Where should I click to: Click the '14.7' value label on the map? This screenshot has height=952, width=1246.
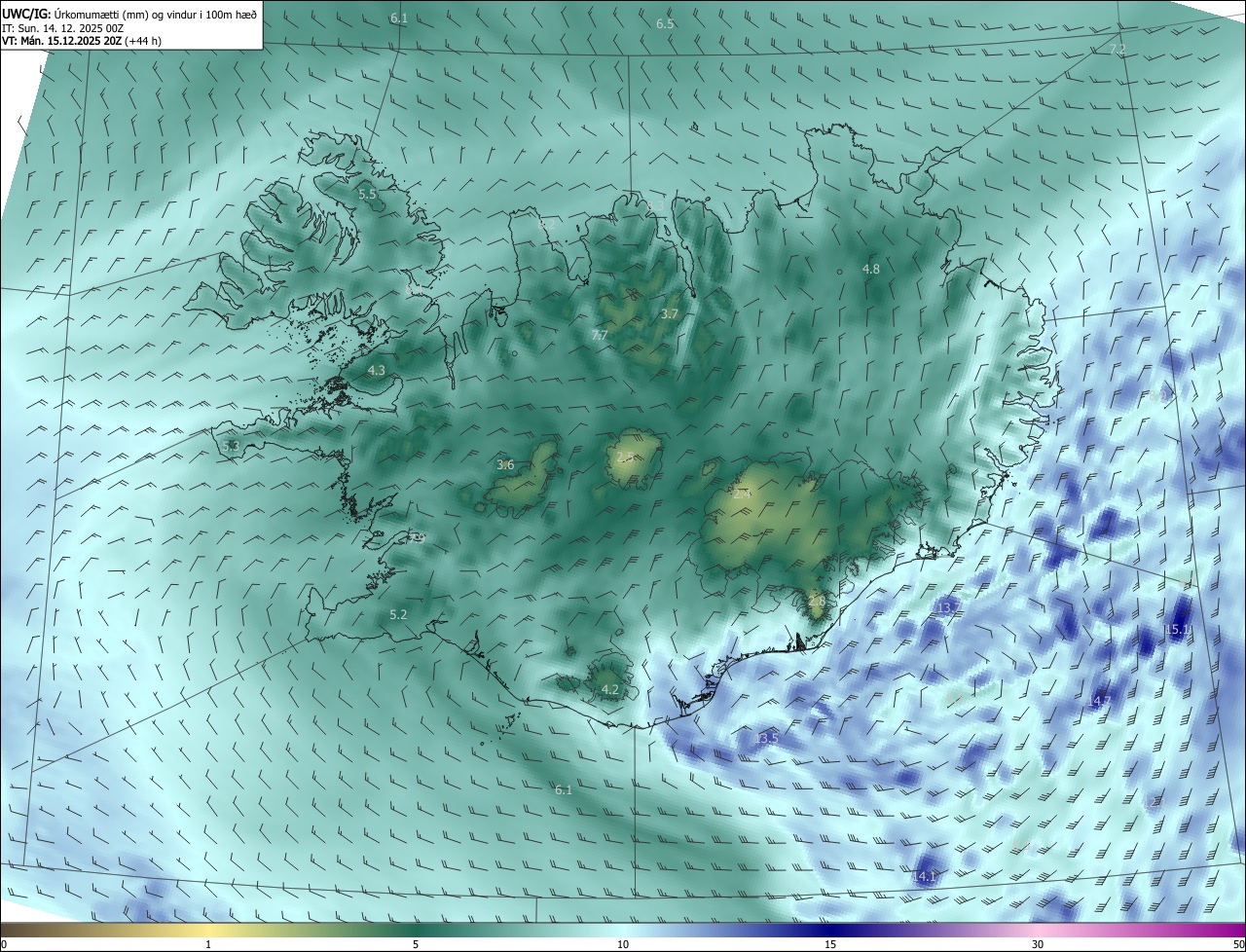[x=1100, y=701]
